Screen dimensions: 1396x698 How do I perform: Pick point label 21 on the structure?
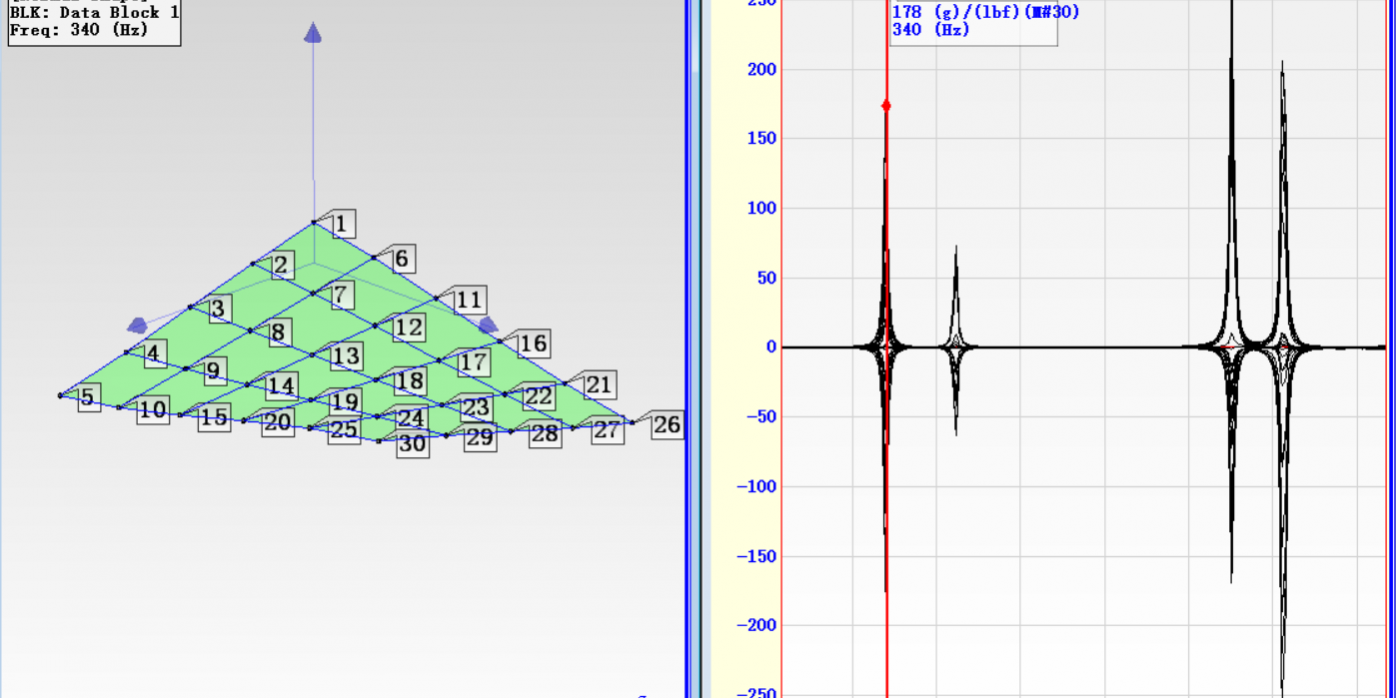tap(598, 385)
